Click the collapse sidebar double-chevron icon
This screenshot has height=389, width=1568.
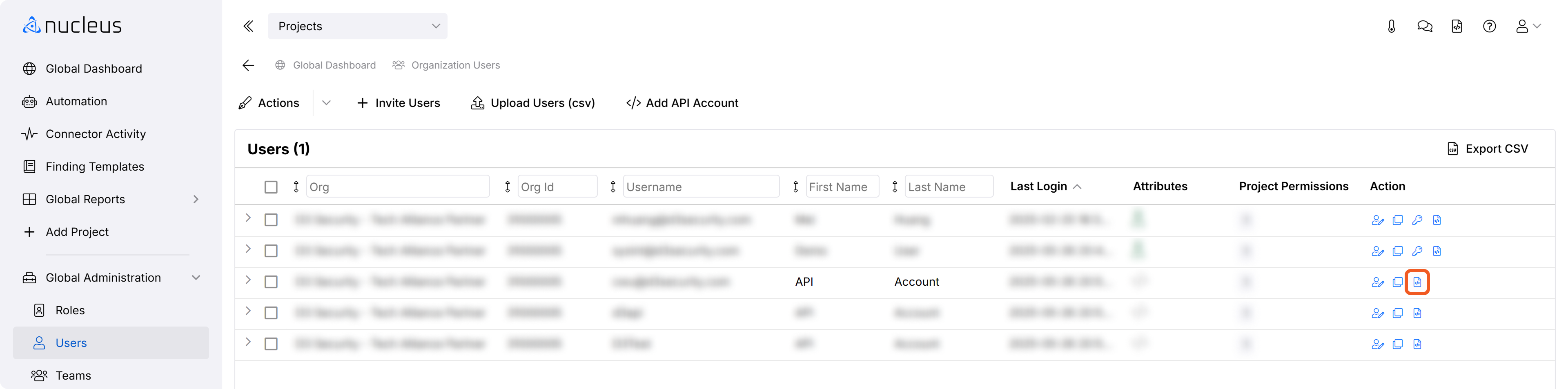click(x=248, y=26)
